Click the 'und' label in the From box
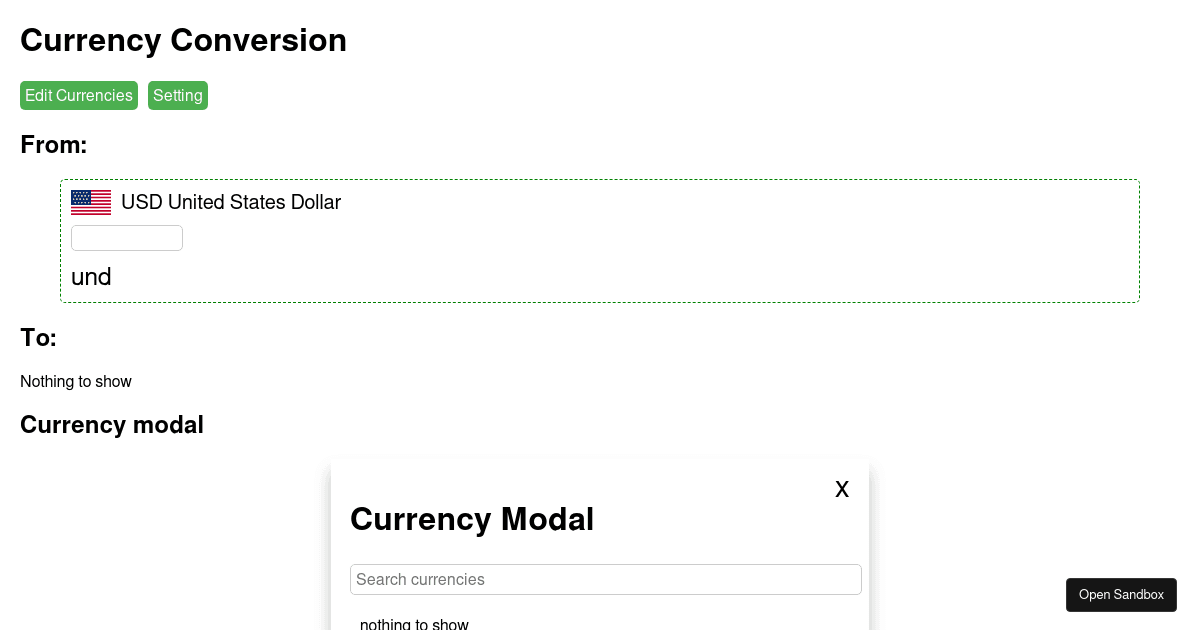 pos(91,277)
